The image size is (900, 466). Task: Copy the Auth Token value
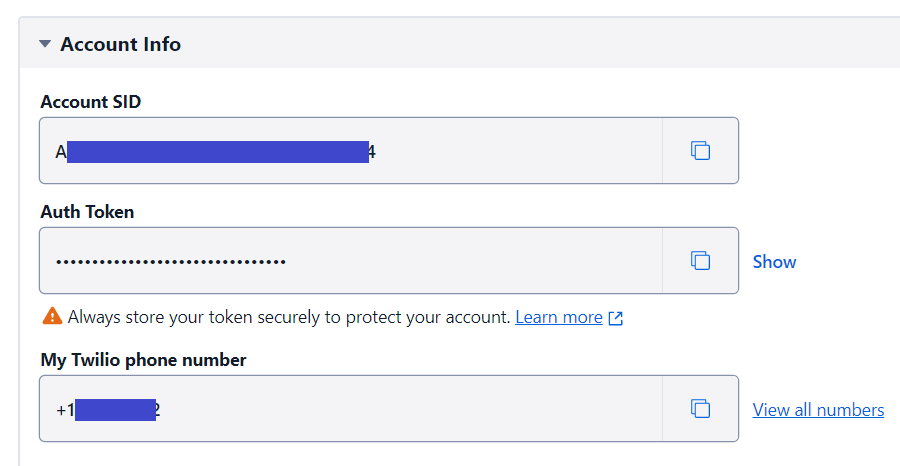tap(700, 261)
